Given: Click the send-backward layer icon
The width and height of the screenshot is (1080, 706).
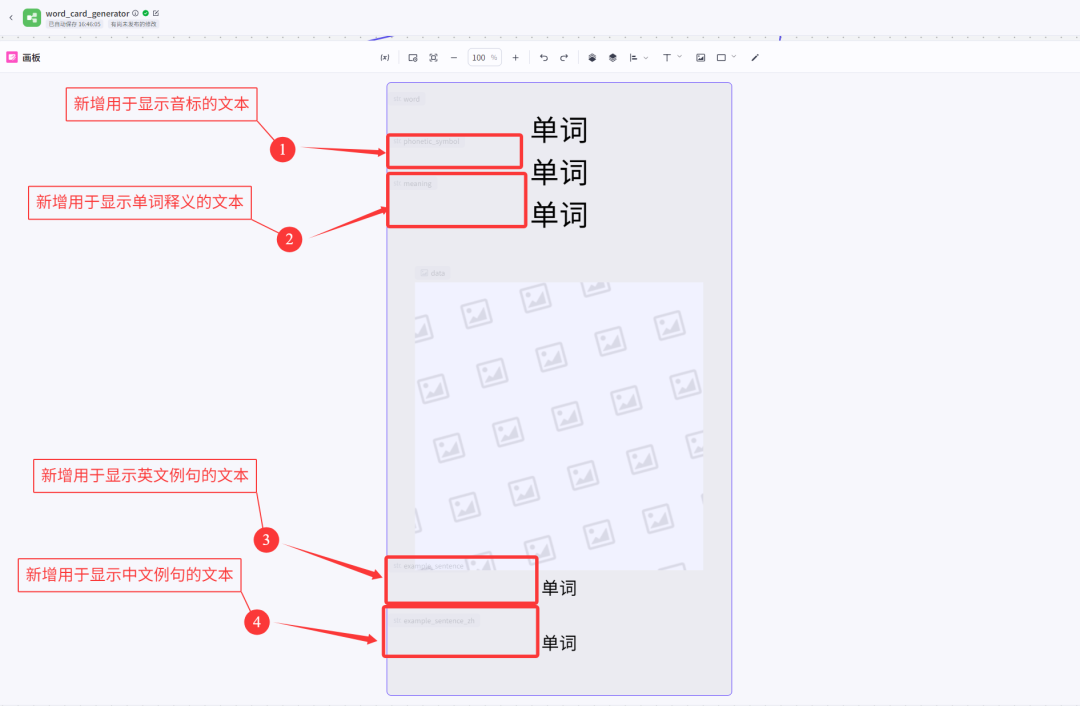Looking at the screenshot, I should pos(611,57).
